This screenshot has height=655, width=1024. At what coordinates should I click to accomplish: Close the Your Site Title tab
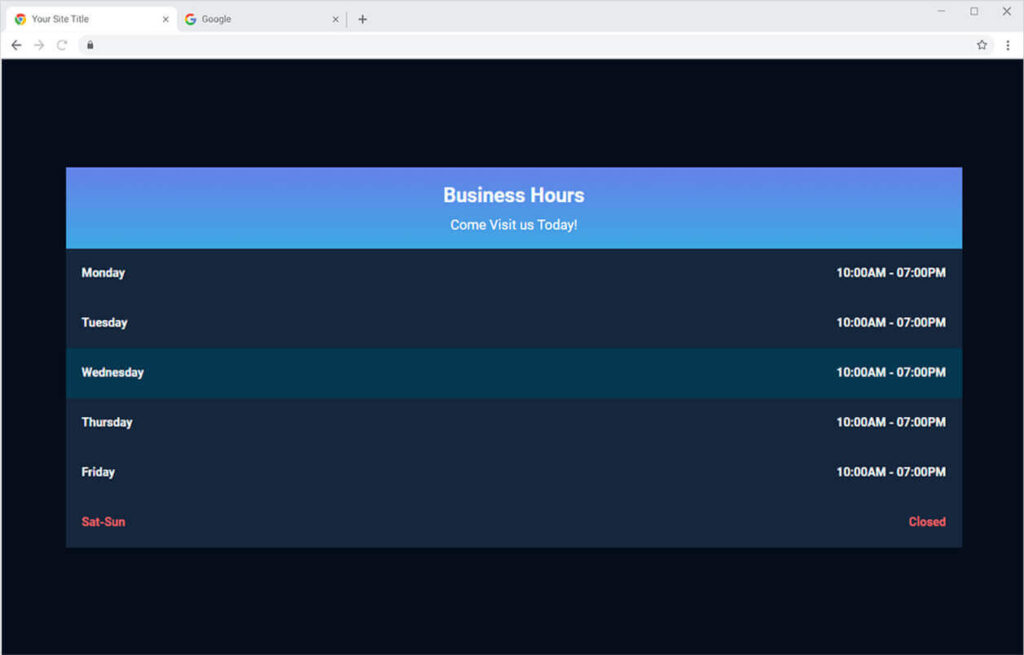click(x=166, y=19)
